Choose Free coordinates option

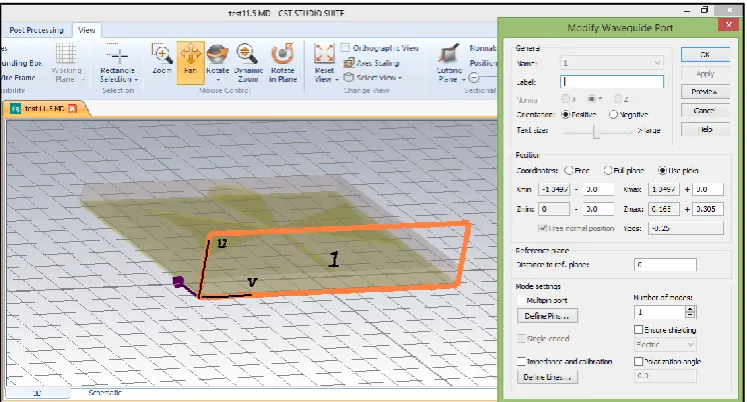568,170
